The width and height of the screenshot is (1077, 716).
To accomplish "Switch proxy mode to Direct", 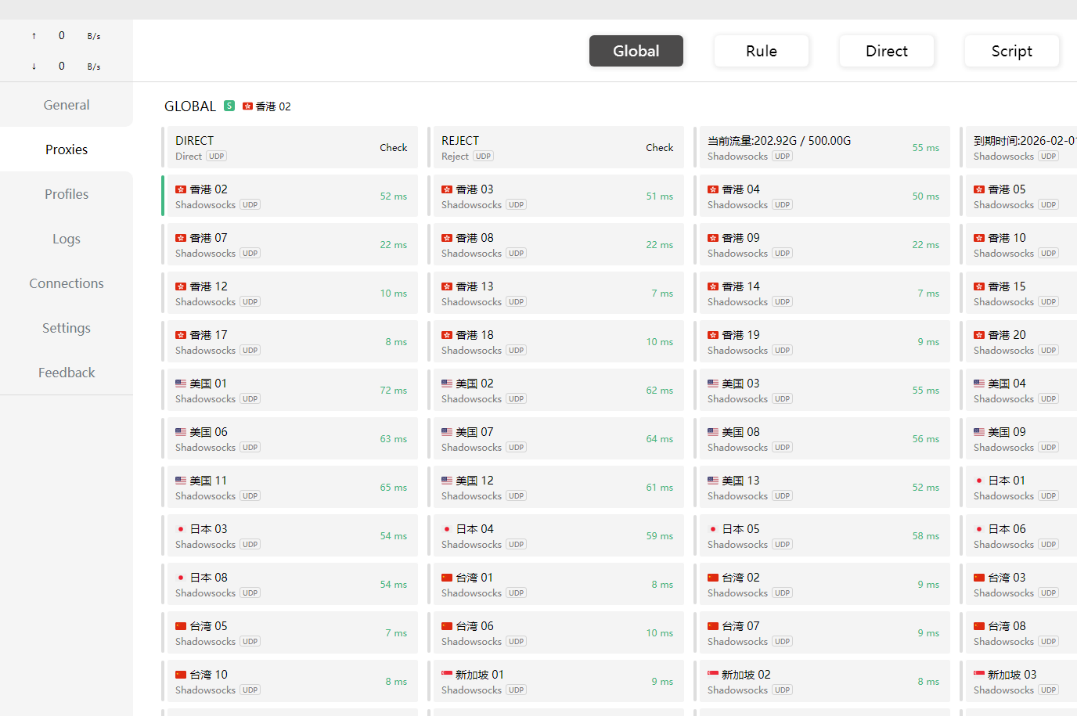I will tap(886, 51).
